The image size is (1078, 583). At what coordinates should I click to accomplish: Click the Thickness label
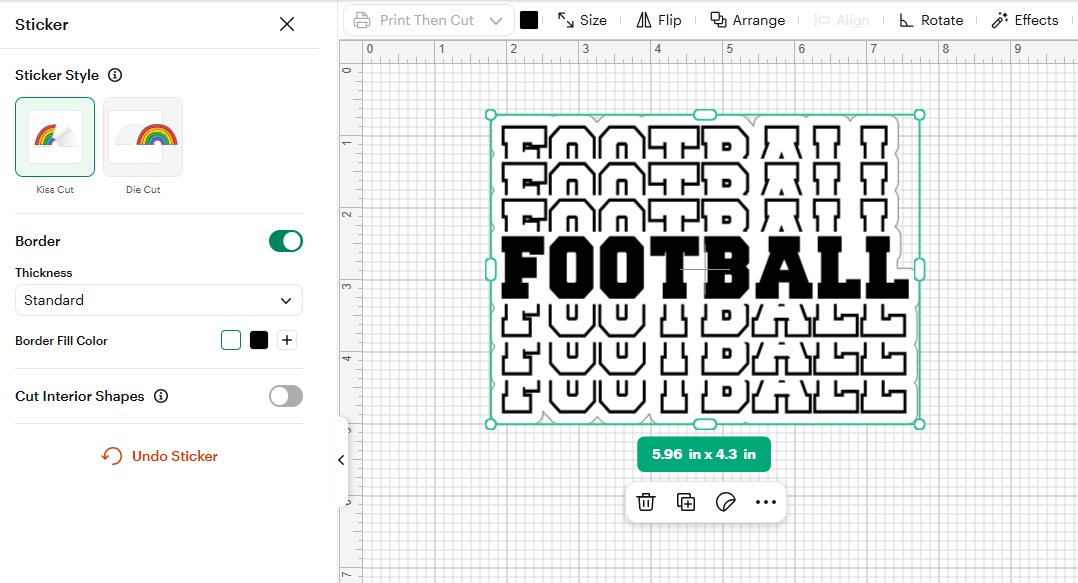point(43,273)
